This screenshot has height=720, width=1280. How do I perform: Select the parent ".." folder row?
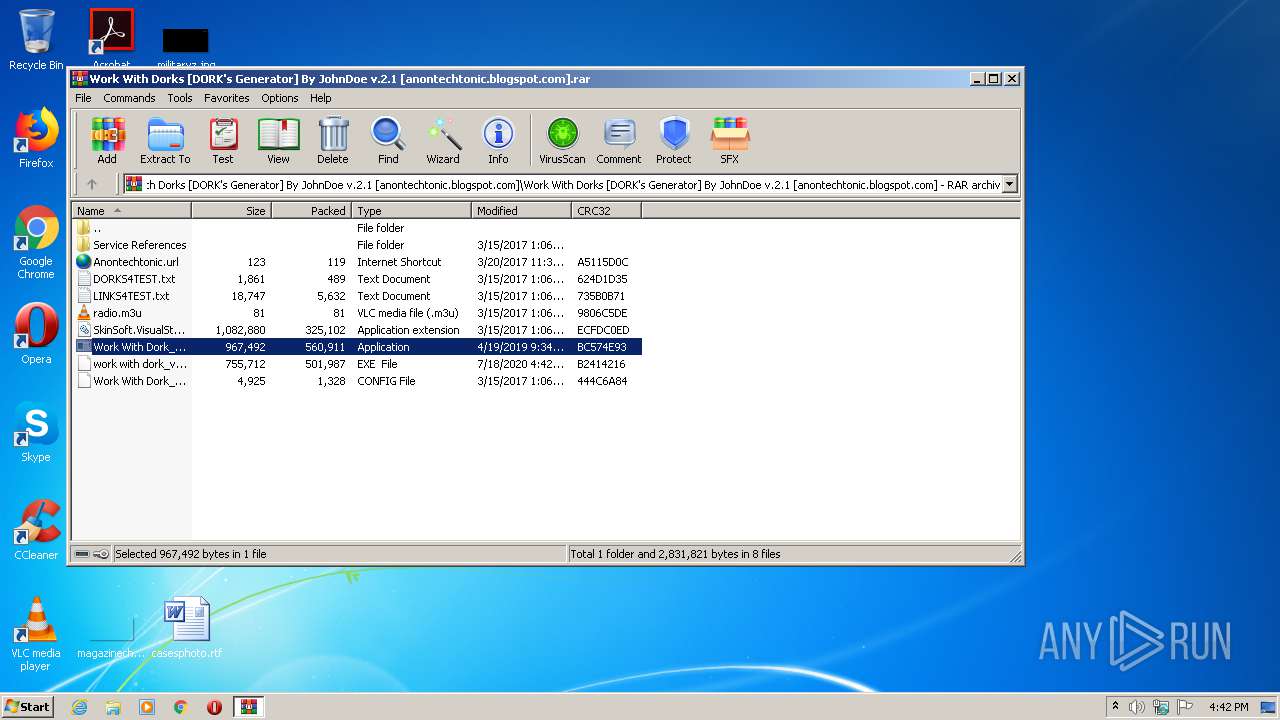pyautogui.click(x=357, y=228)
